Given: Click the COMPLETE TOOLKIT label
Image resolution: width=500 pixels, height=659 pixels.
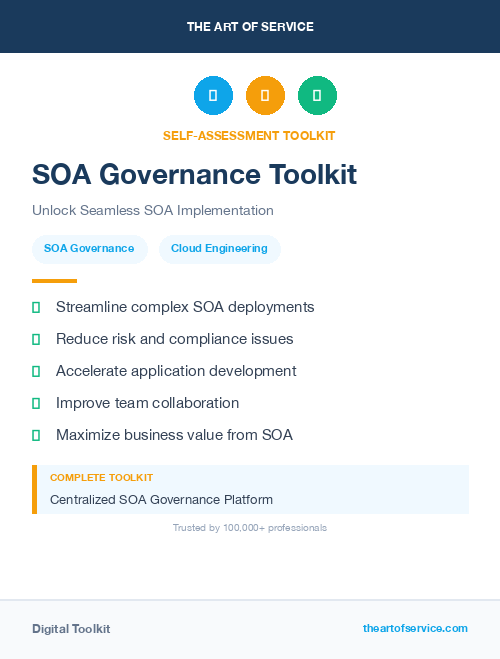Looking at the screenshot, I should 101,478.
